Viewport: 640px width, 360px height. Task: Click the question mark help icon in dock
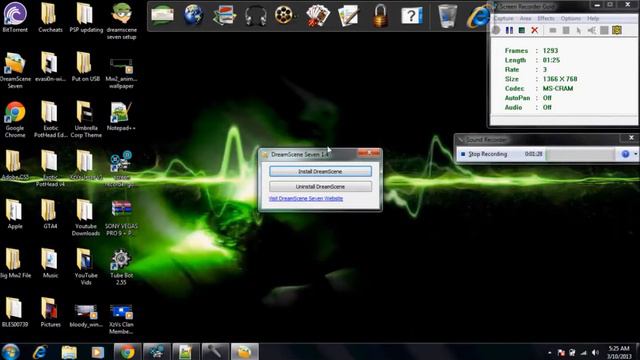[411, 16]
